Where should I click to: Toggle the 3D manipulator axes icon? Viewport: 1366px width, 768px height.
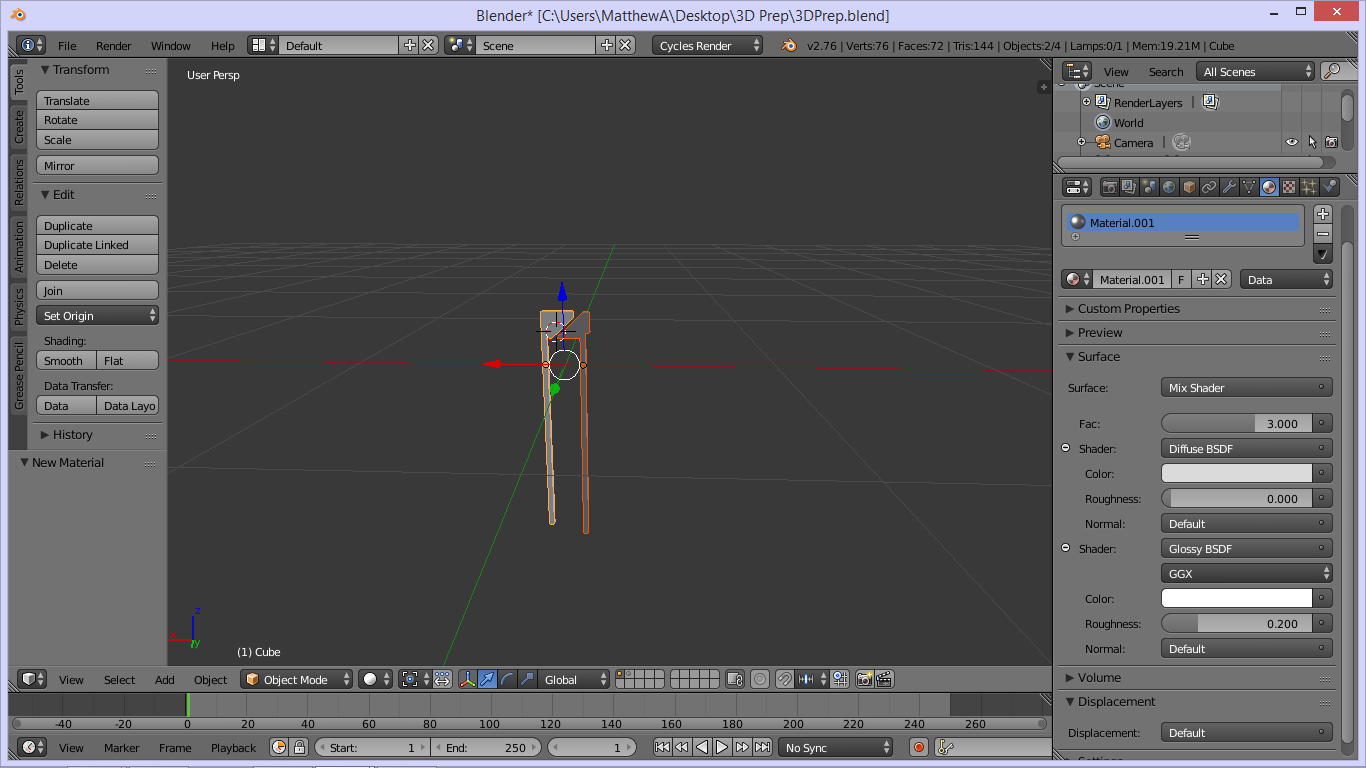(467, 679)
